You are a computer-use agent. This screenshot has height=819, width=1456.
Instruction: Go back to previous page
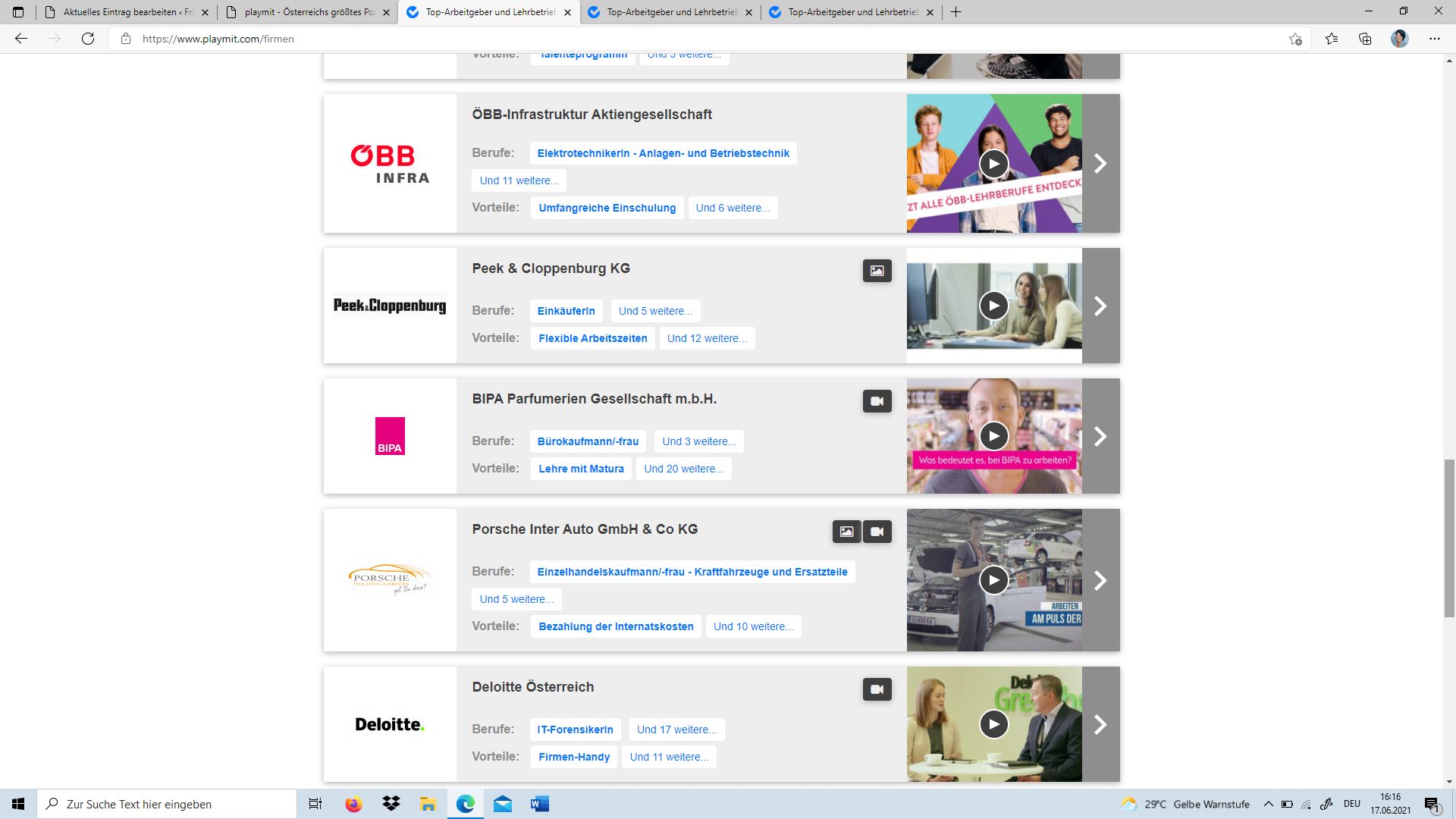point(21,39)
